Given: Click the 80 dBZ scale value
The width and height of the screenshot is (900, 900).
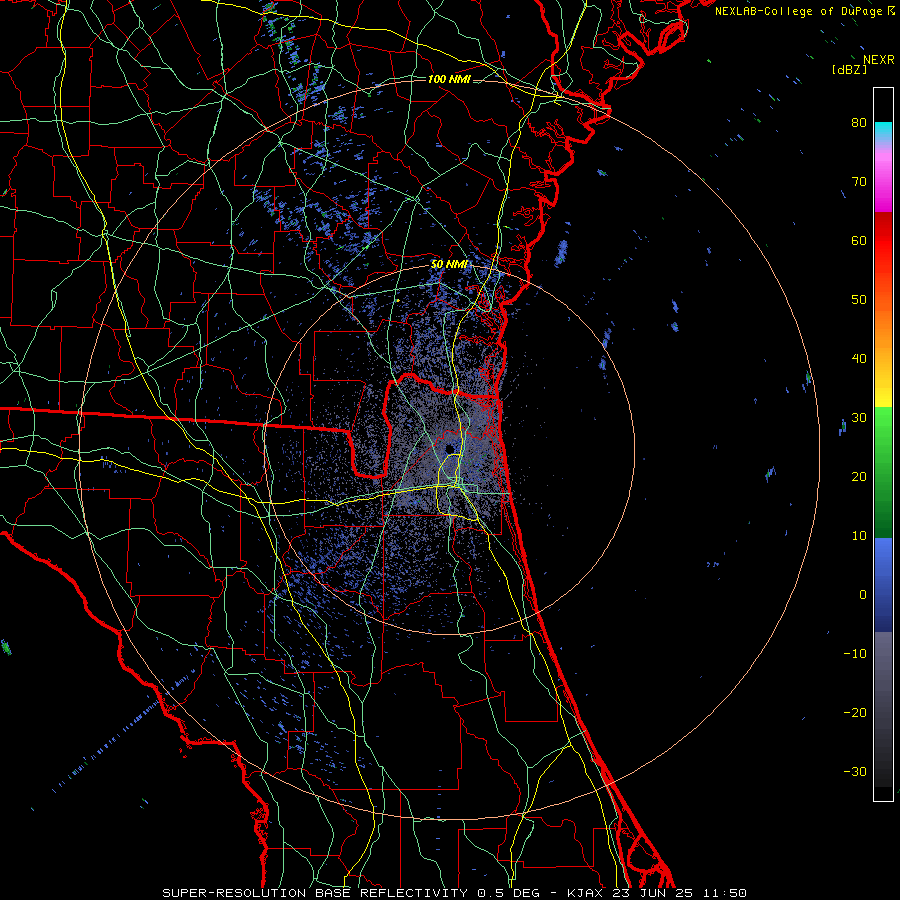Looking at the screenshot, I should [x=859, y=122].
